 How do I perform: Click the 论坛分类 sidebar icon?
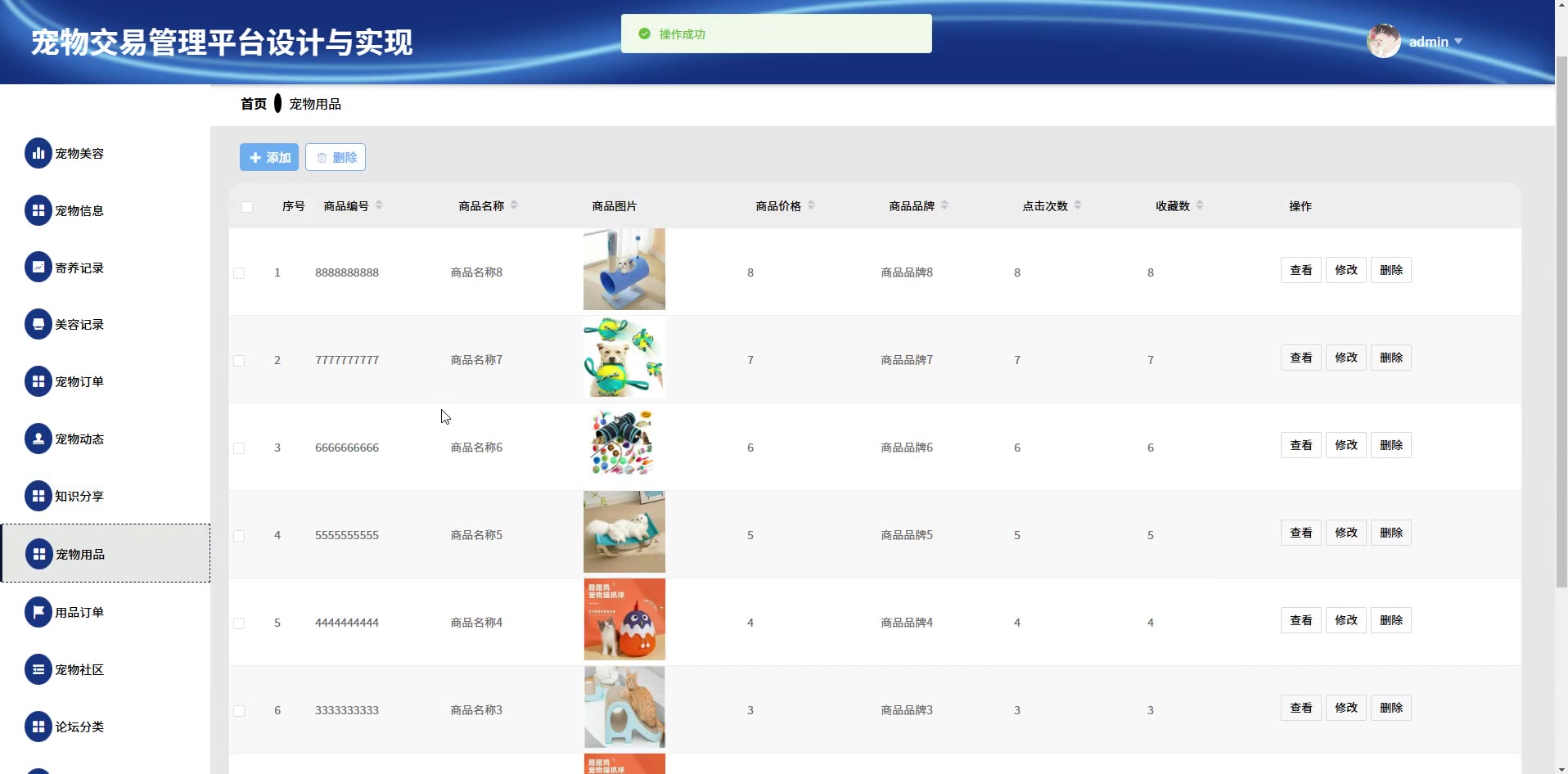pyautogui.click(x=38, y=727)
